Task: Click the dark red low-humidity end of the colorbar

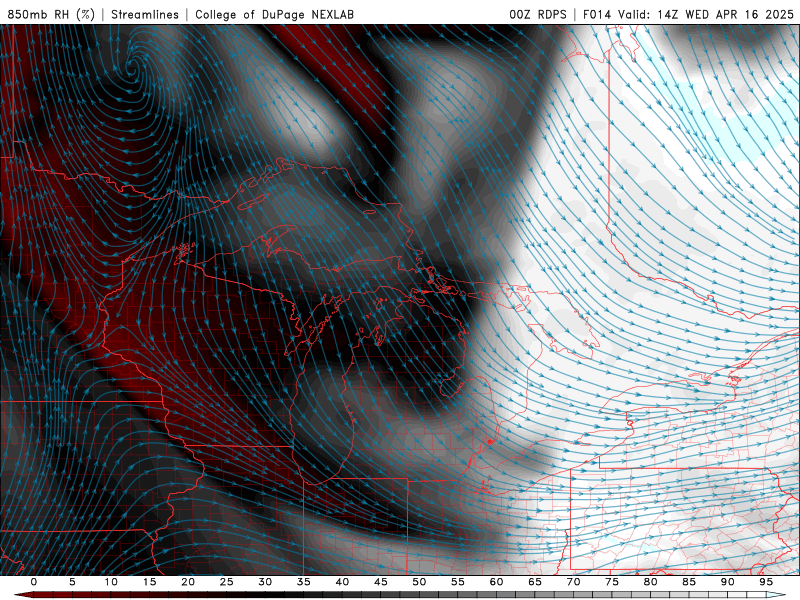Action: pyautogui.click(x=24, y=595)
